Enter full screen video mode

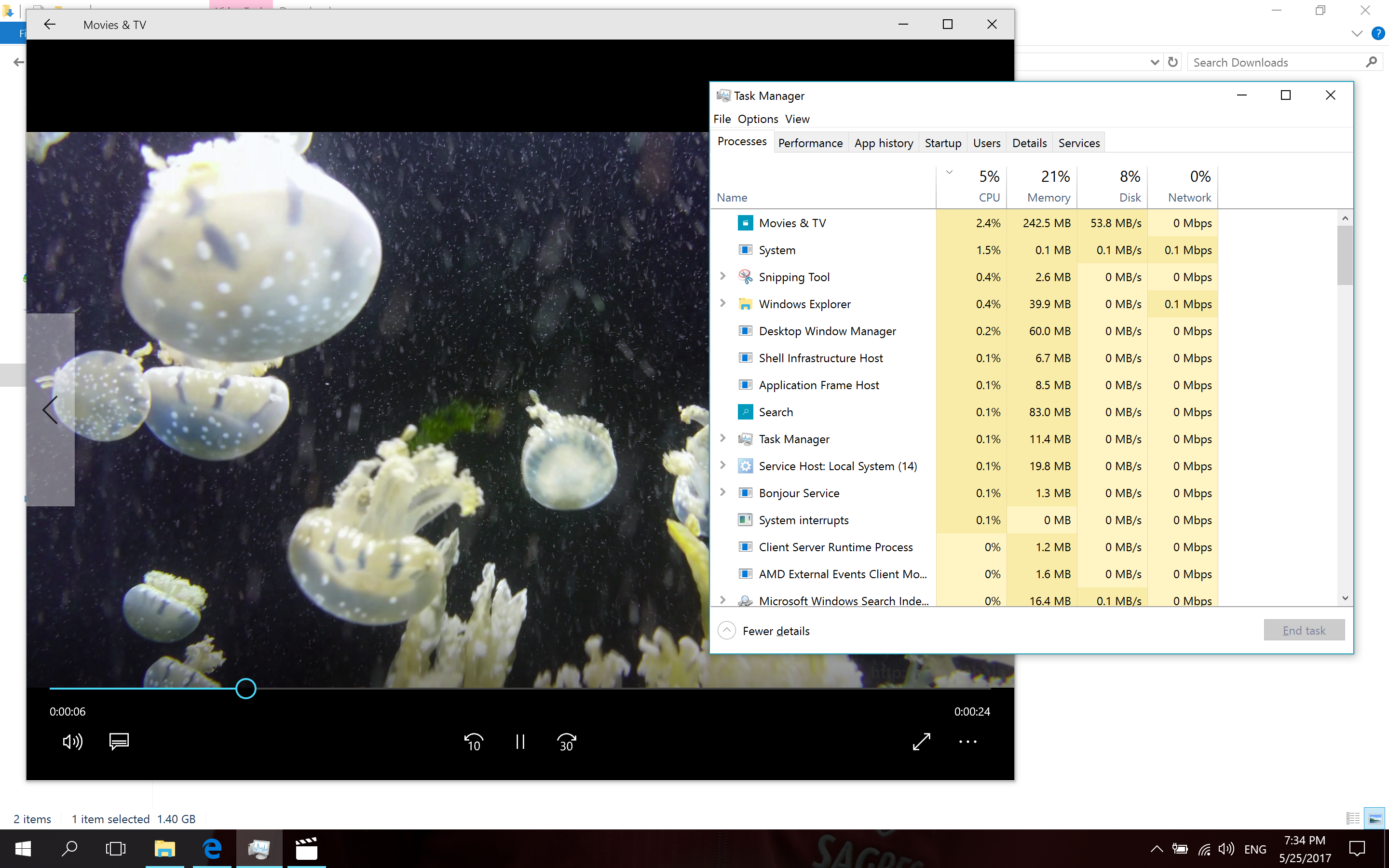click(921, 742)
